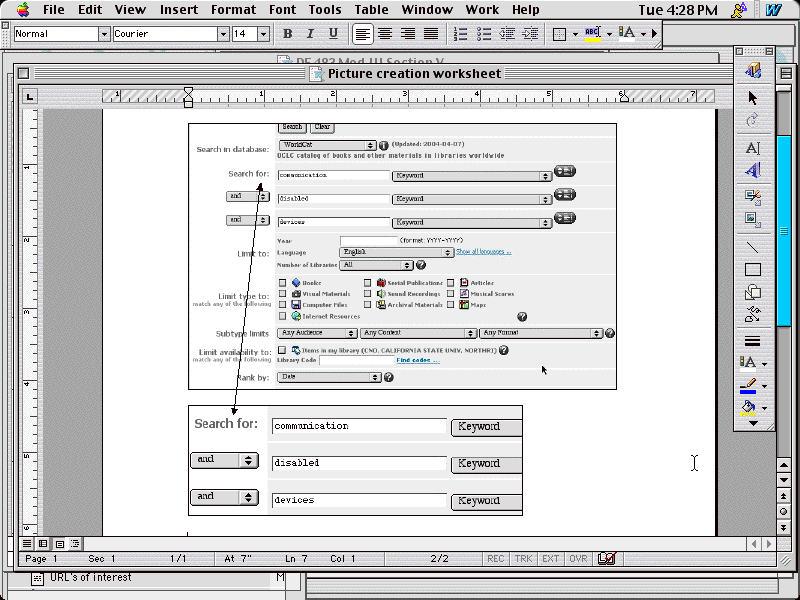
Task: Open the Line Color dropdown arrow
Action: point(764,387)
